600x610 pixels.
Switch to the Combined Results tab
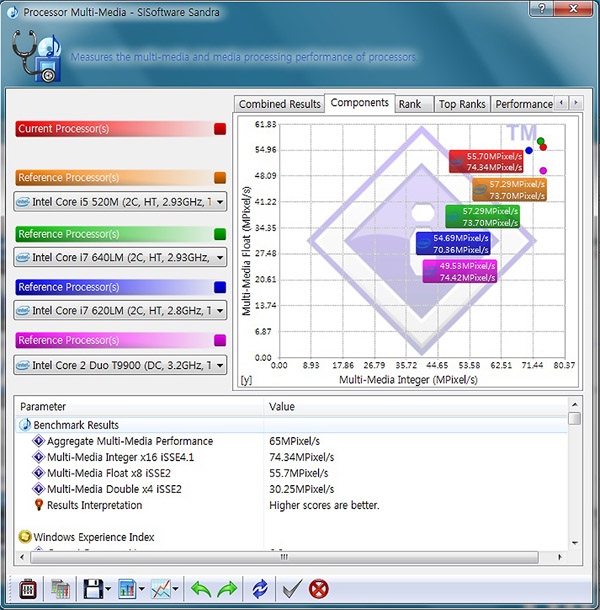279,104
